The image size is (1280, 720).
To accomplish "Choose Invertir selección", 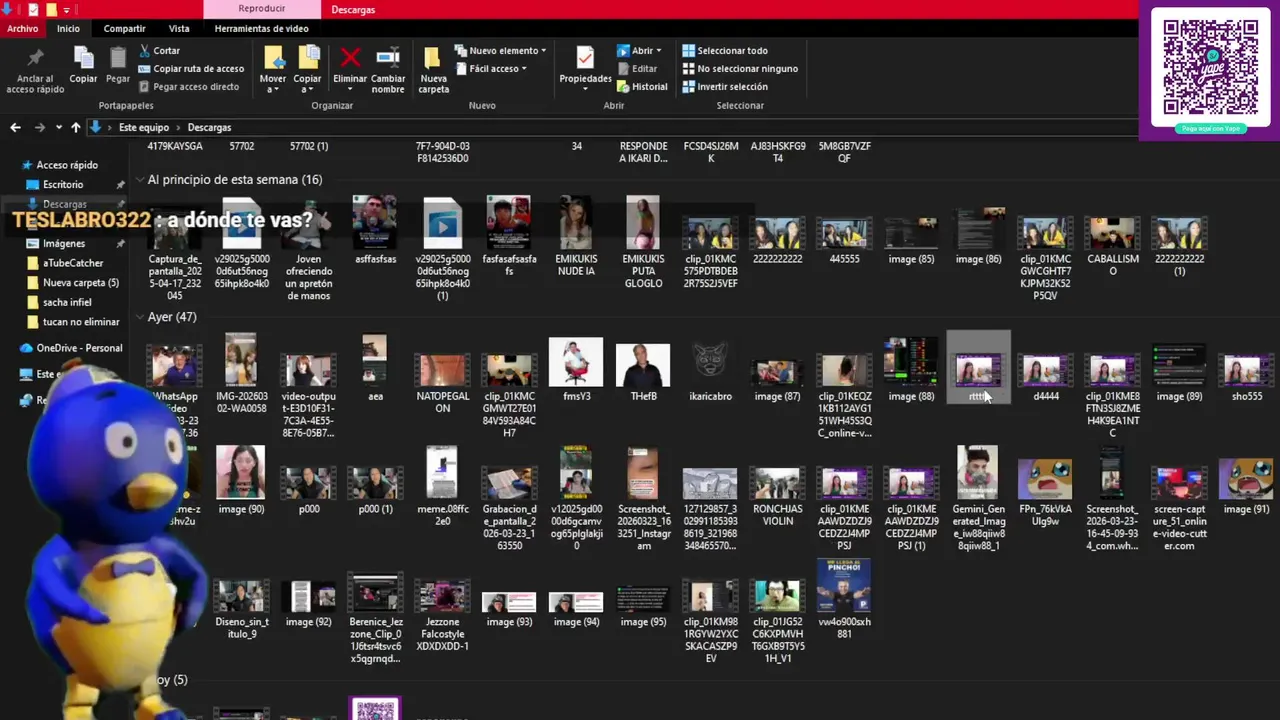I will pos(725,86).
